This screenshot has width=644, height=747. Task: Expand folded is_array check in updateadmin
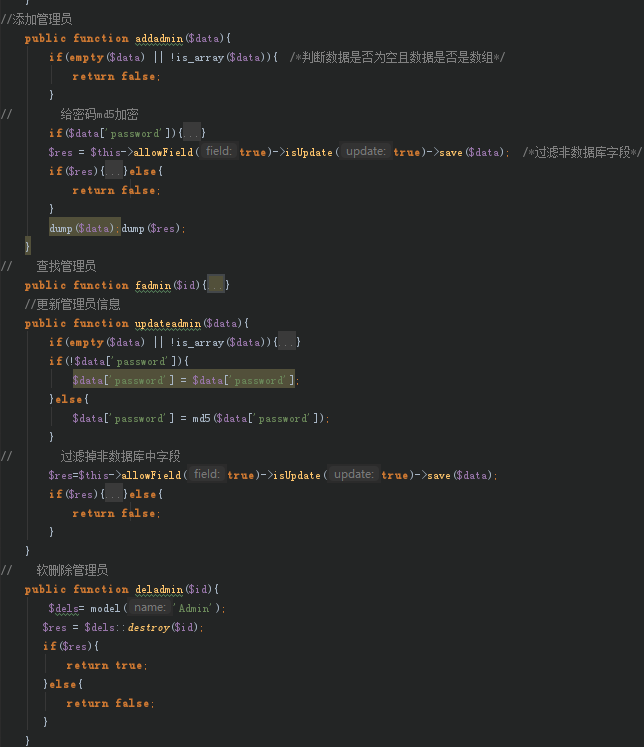(287, 342)
